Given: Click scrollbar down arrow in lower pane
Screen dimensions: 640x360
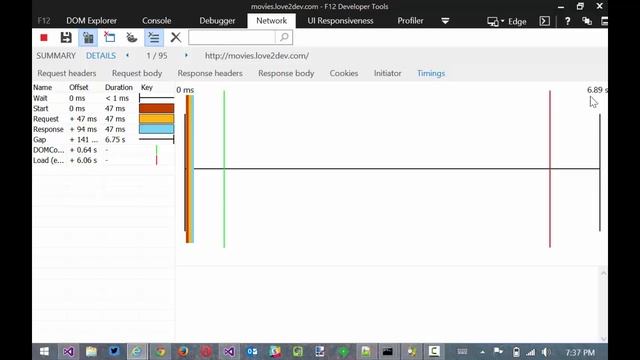Looking at the screenshot, I should [604, 338].
